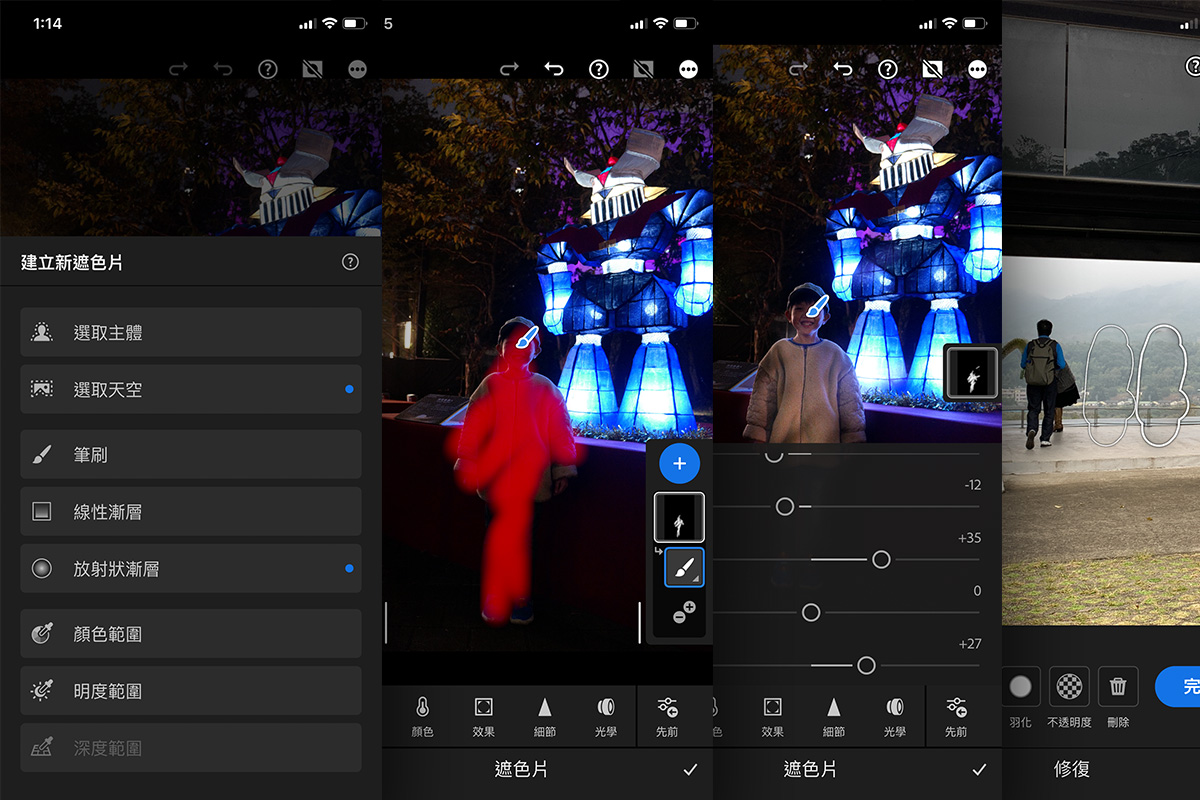Open 細節 tab in second phone screen
1200x800 pixels.
[x=545, y=715]
